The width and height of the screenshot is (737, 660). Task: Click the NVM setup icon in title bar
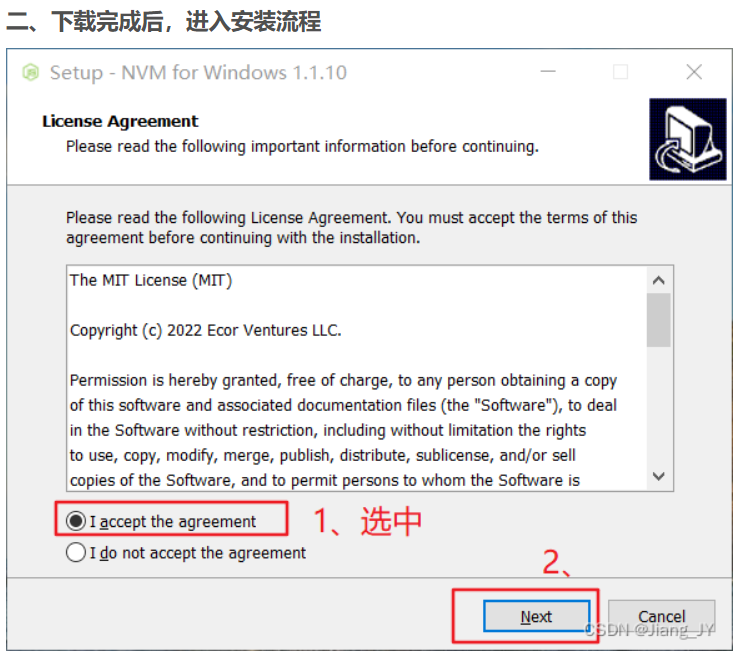pos(31,72)
